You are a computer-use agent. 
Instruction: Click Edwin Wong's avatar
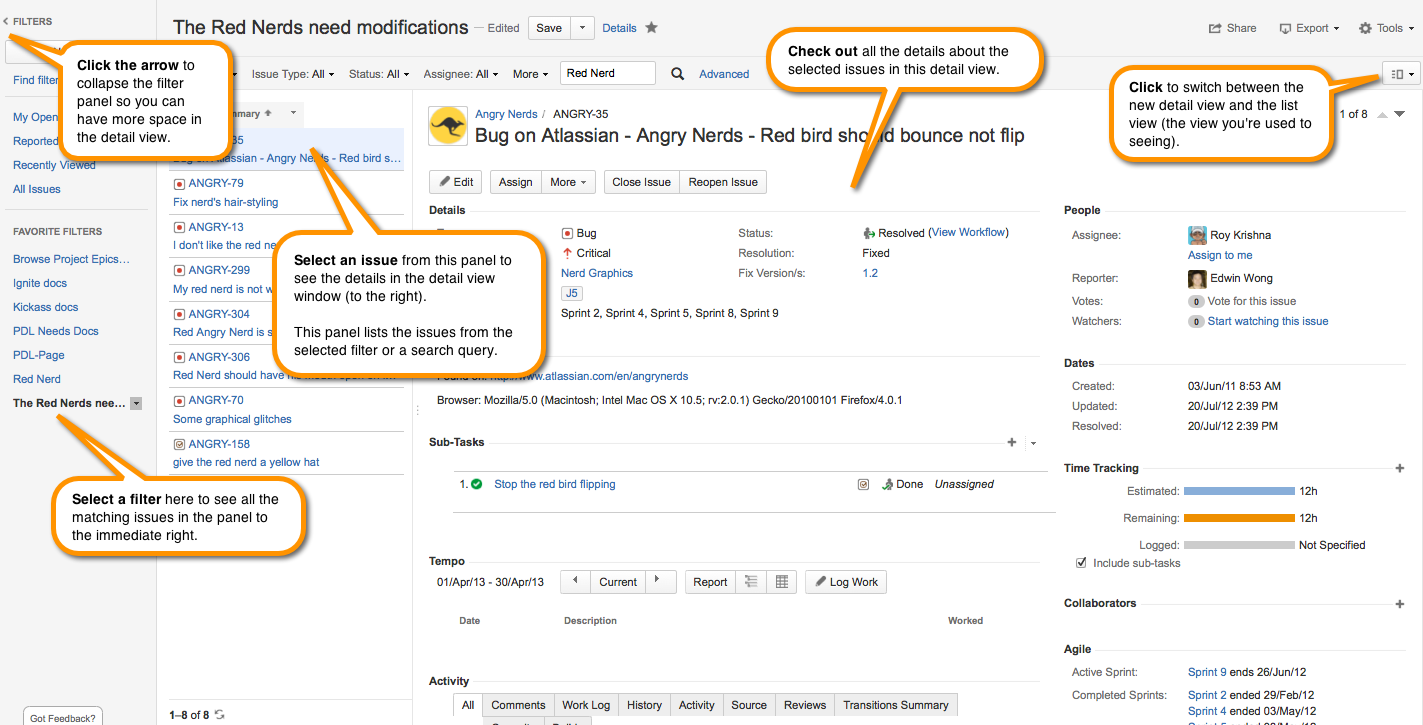tap(1197, 279)
